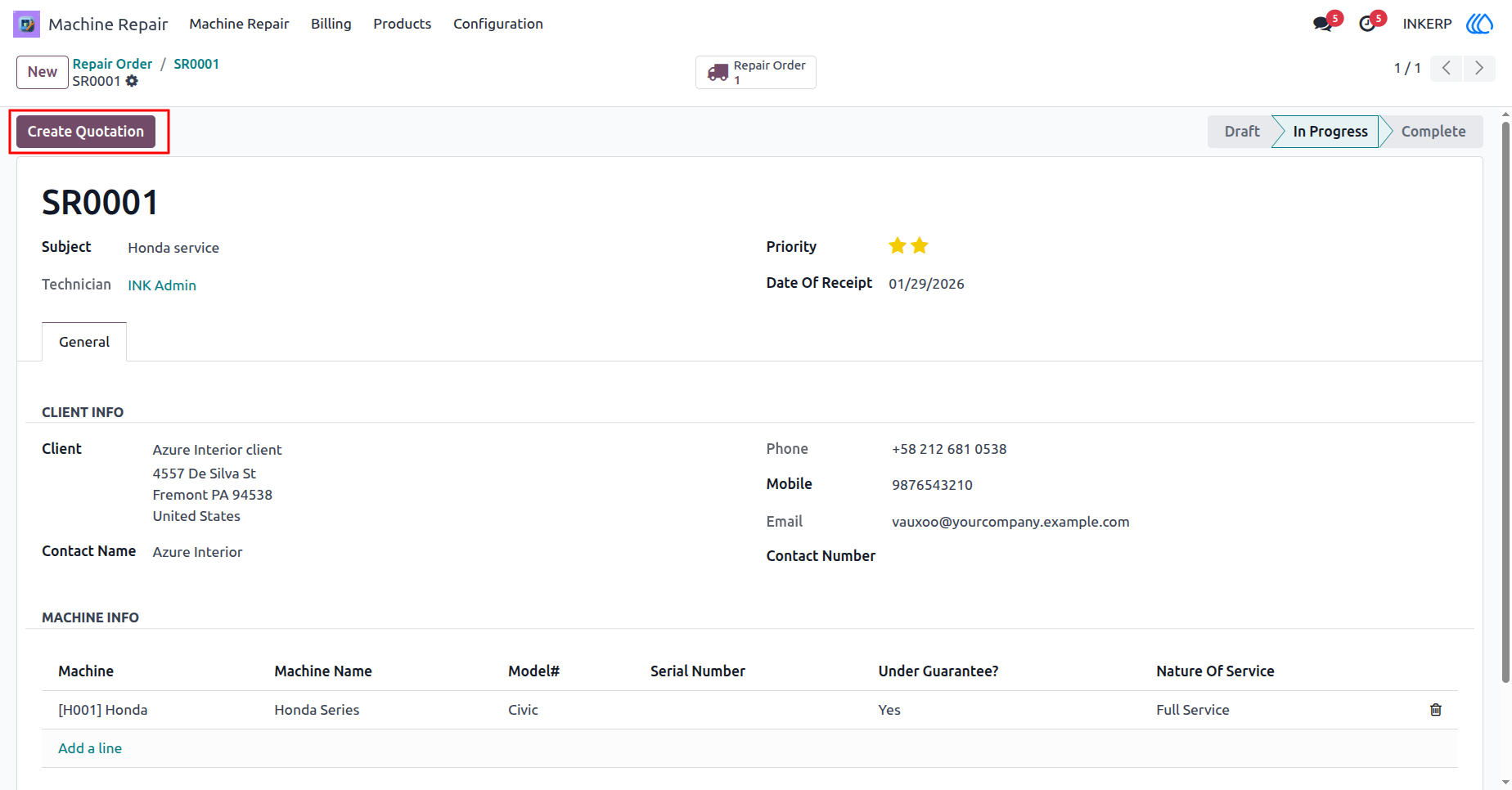
Task: Select the General tab
Action: pyautogui.click(x=84, y=342)
